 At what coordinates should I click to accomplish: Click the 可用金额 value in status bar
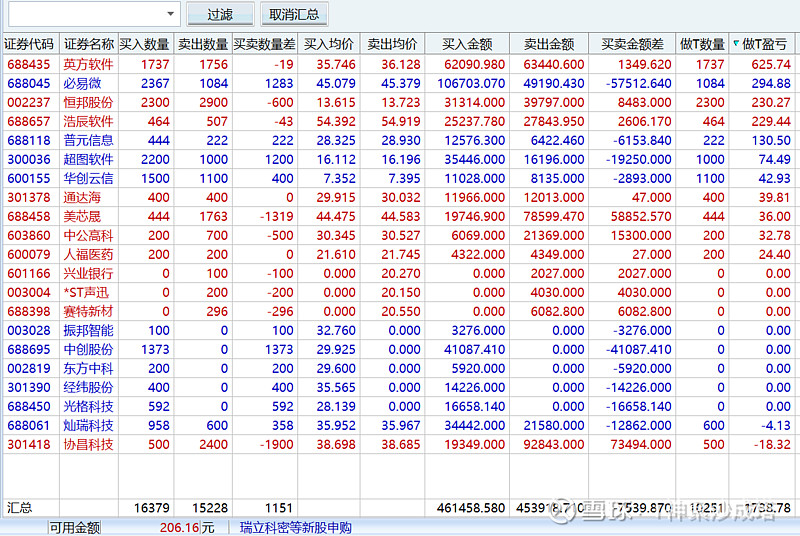point(180,528)
